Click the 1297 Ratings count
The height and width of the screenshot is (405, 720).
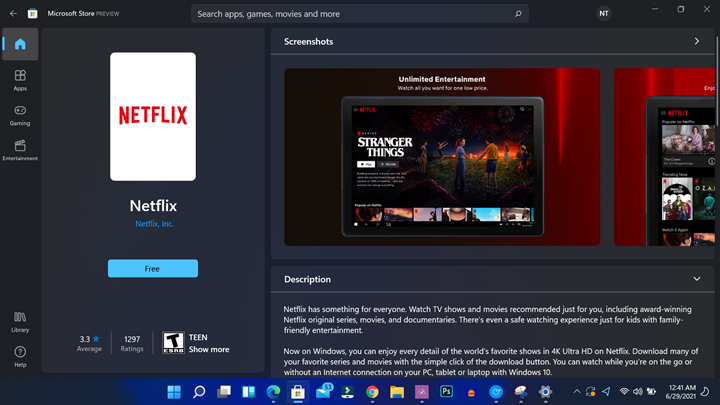[x=132, y=343]
